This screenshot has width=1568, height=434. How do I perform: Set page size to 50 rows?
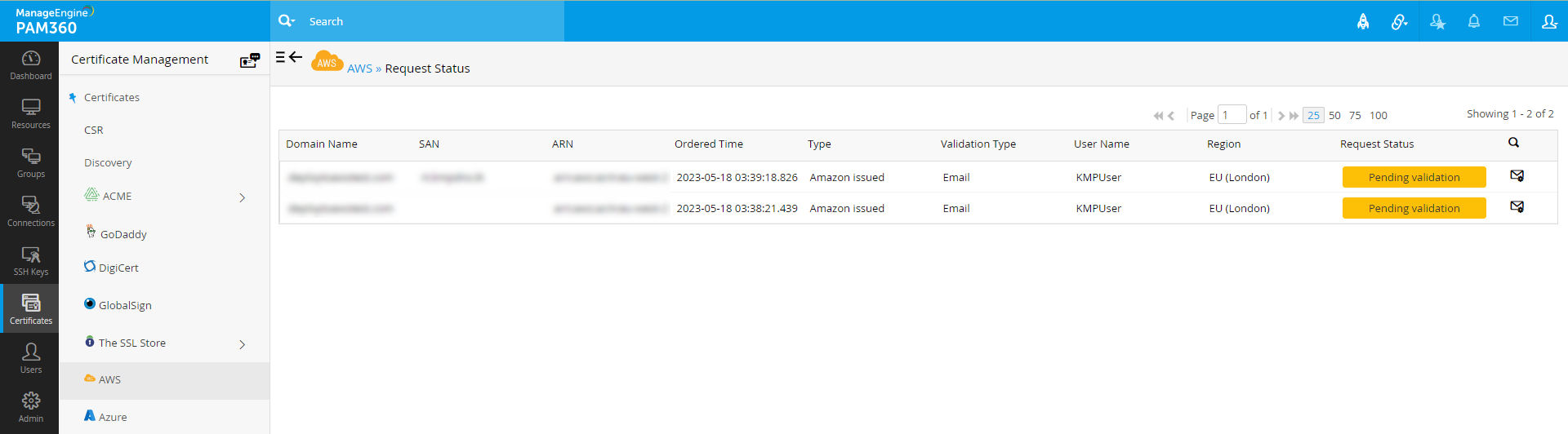tap(1334, 115)
